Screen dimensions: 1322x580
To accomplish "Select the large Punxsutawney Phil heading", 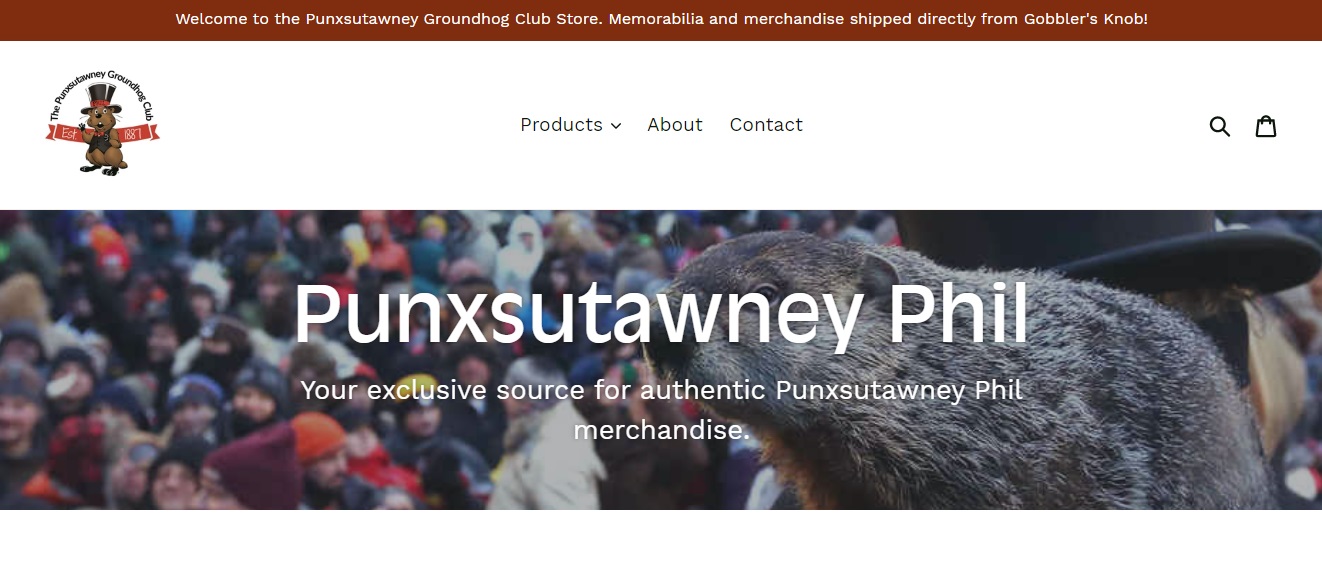I will [661, 314].
